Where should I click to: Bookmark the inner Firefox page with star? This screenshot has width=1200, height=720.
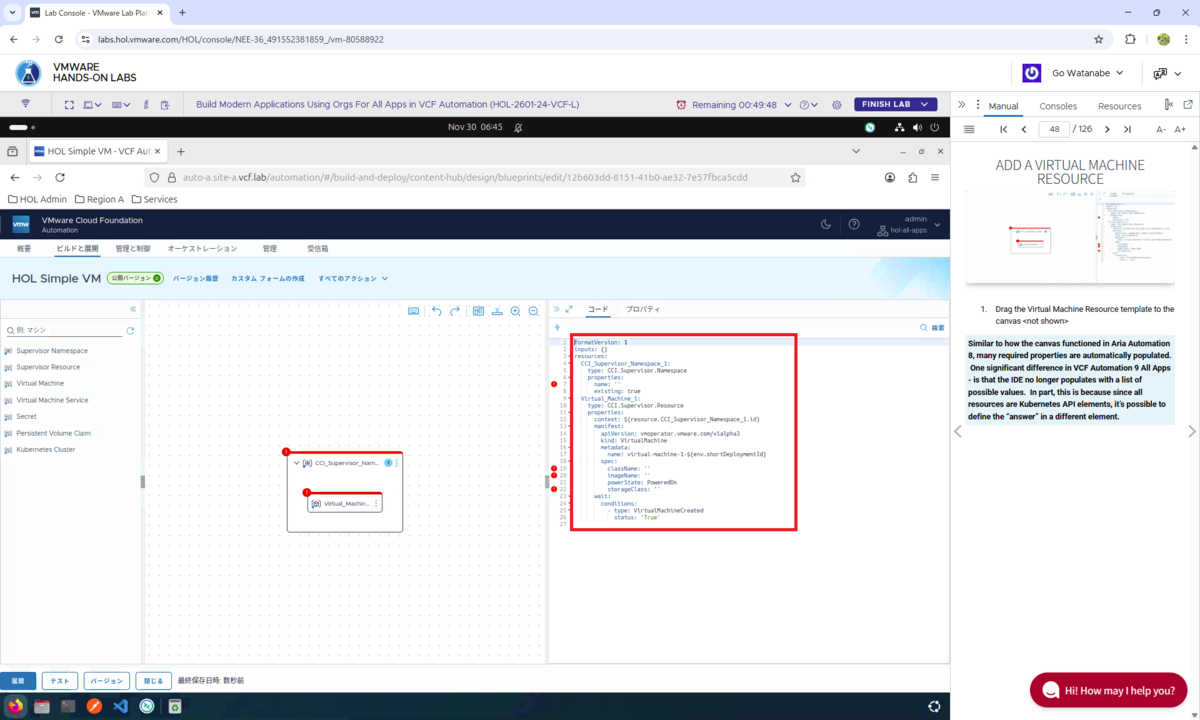tap(795, 177)
